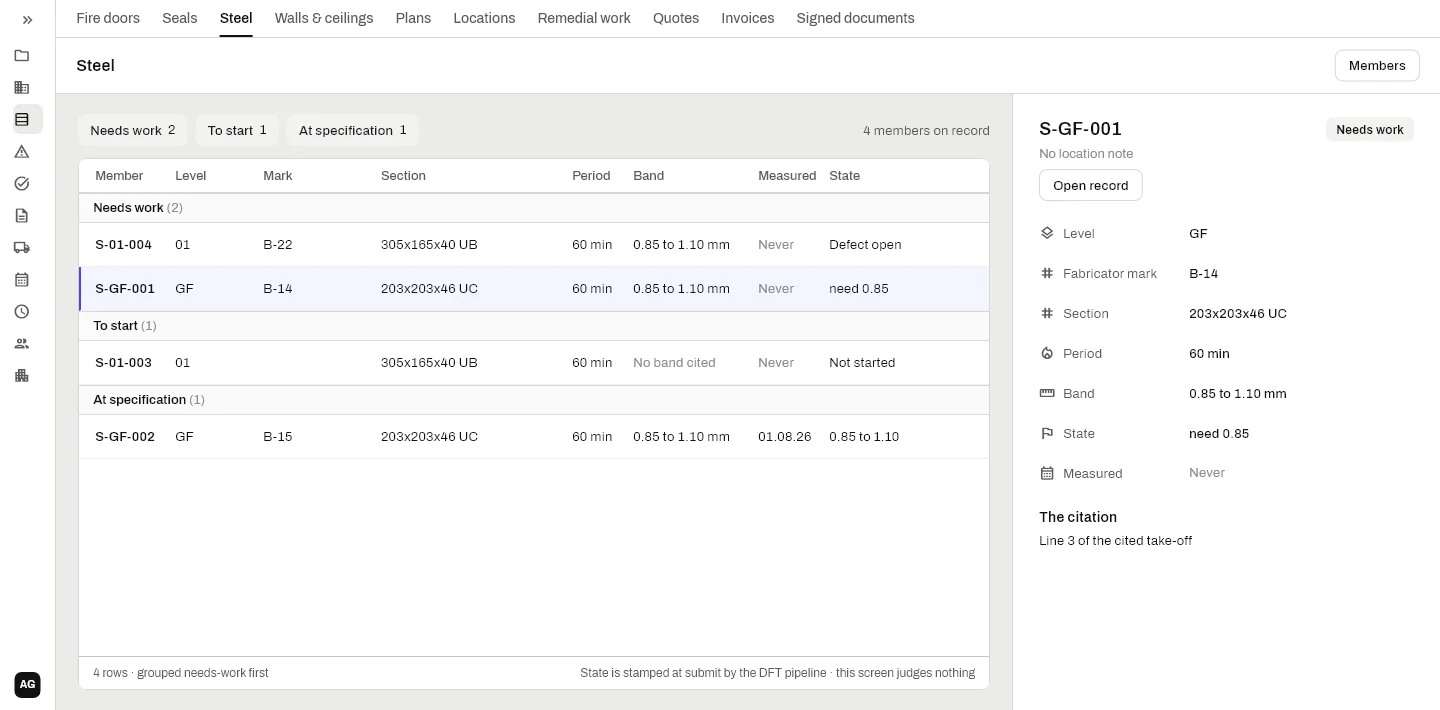Open the circled checkmark sidebar icon
The height and width of the screenshot is (710, 1440).
(x=22, y=184)
